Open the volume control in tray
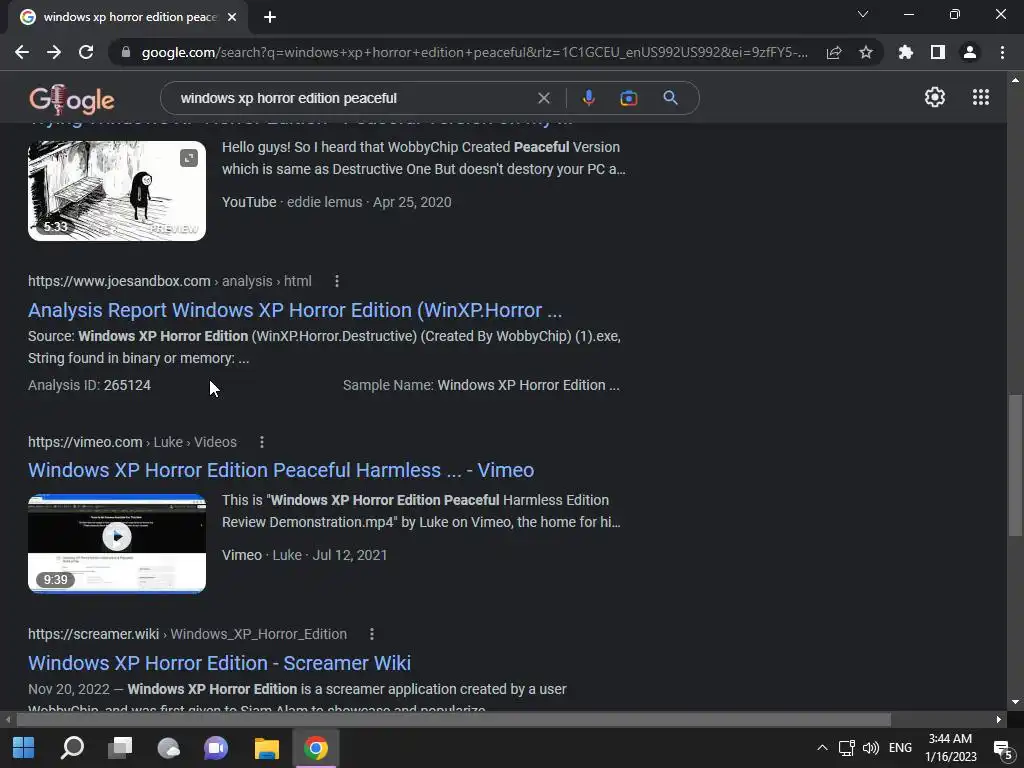Image resolution: width=1024 pixels, height=768 pixels. pyautogui.click(x=871, y=748)
